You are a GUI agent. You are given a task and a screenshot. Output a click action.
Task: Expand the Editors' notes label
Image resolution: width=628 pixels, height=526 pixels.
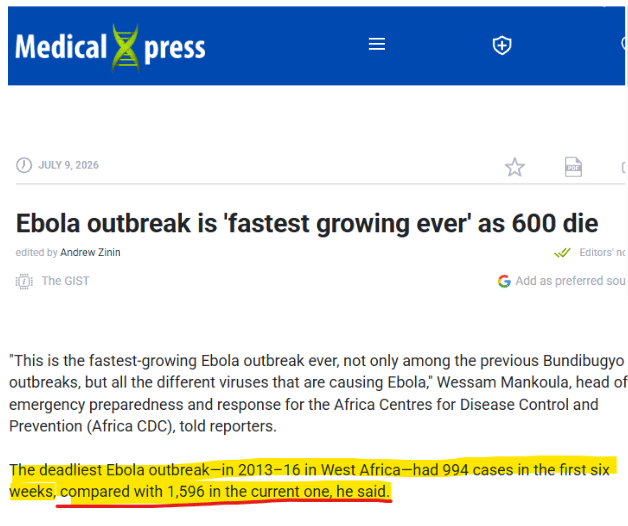pyautogui.click(x=602, y=252)
